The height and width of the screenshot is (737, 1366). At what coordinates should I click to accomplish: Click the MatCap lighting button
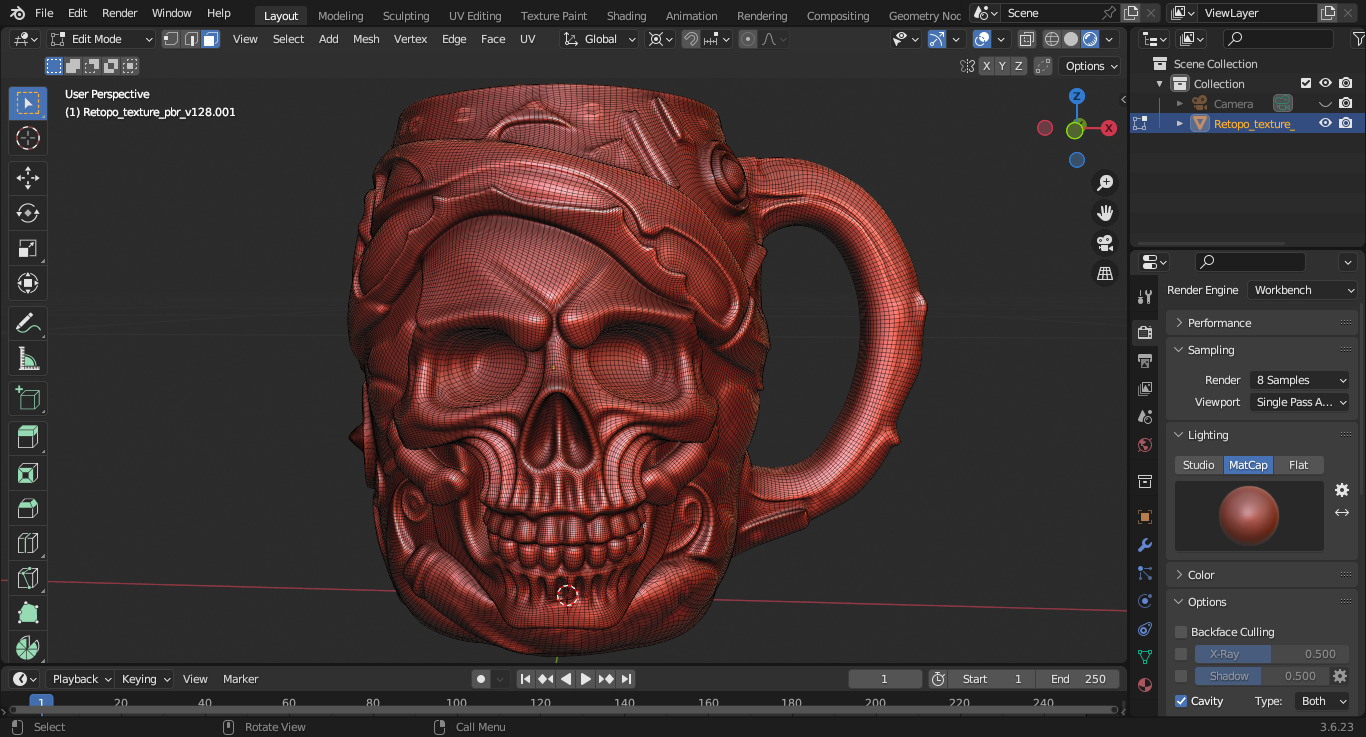point(1249,465)
